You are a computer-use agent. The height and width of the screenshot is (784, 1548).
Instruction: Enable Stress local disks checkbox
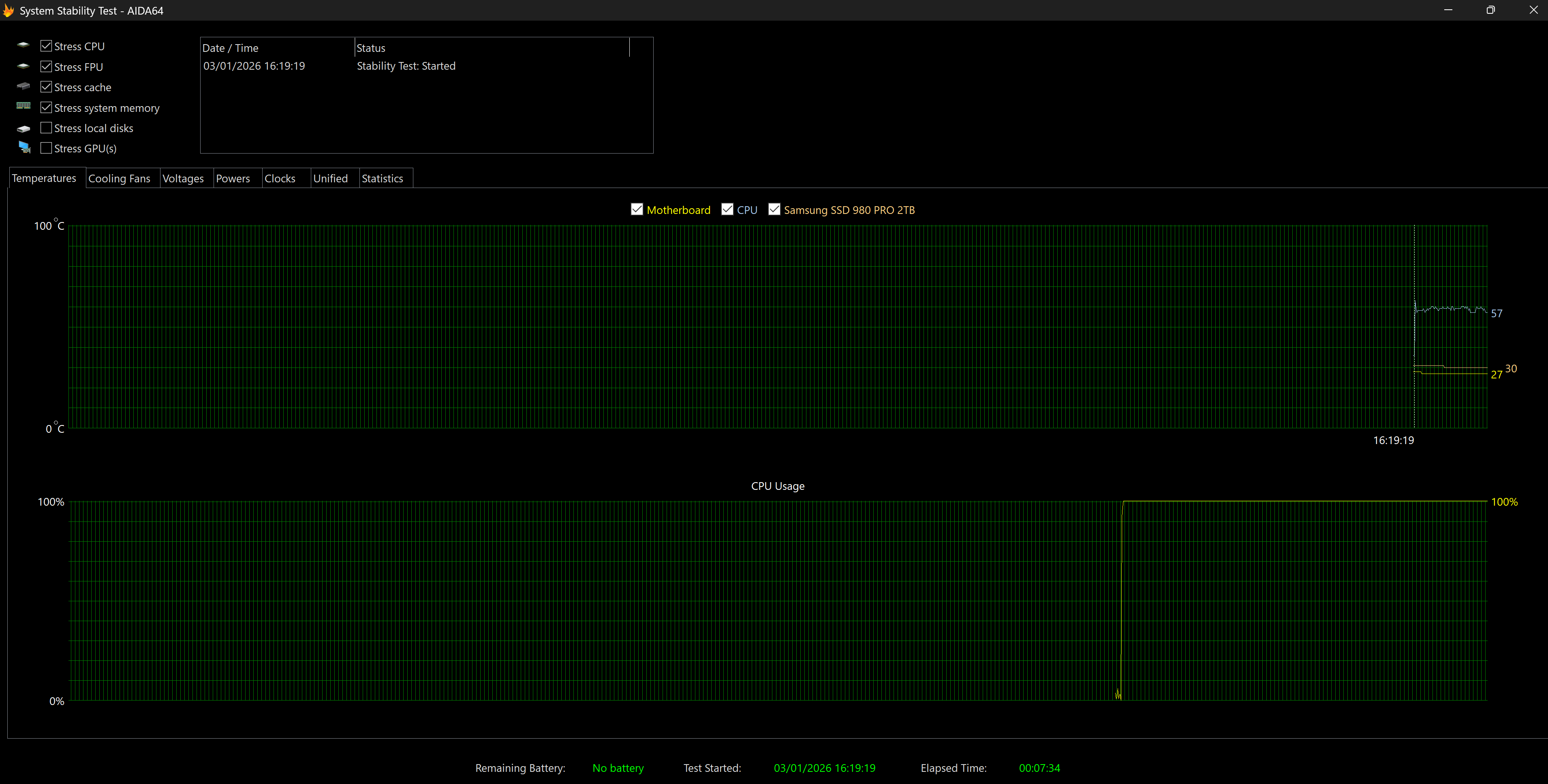(46, 128)
